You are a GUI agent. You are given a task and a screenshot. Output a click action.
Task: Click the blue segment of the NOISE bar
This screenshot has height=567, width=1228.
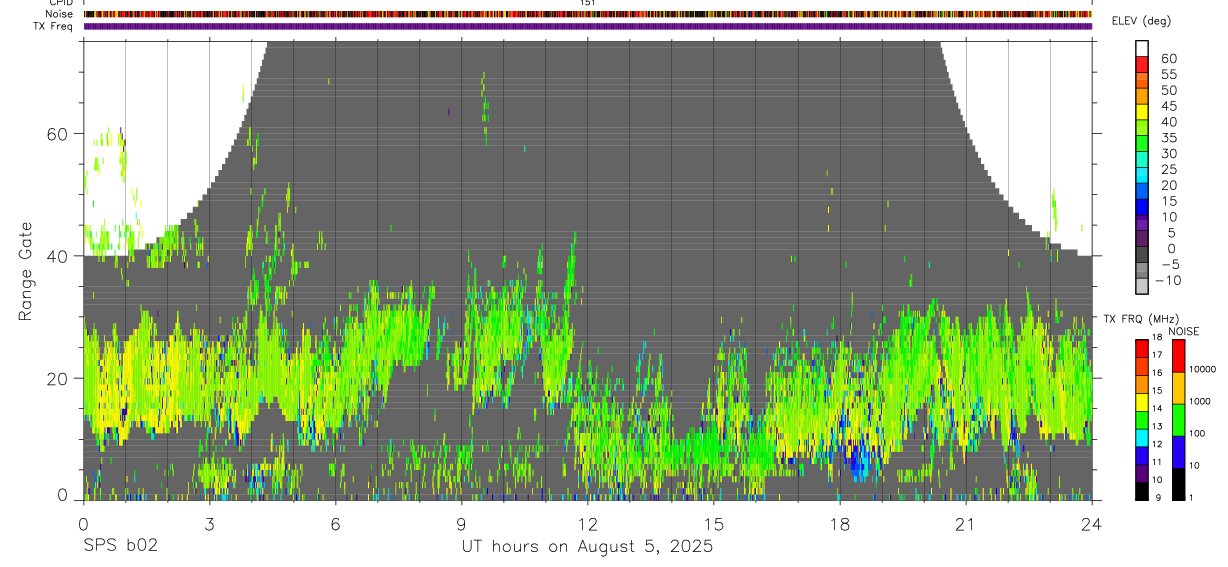[x=1178, y=452]
